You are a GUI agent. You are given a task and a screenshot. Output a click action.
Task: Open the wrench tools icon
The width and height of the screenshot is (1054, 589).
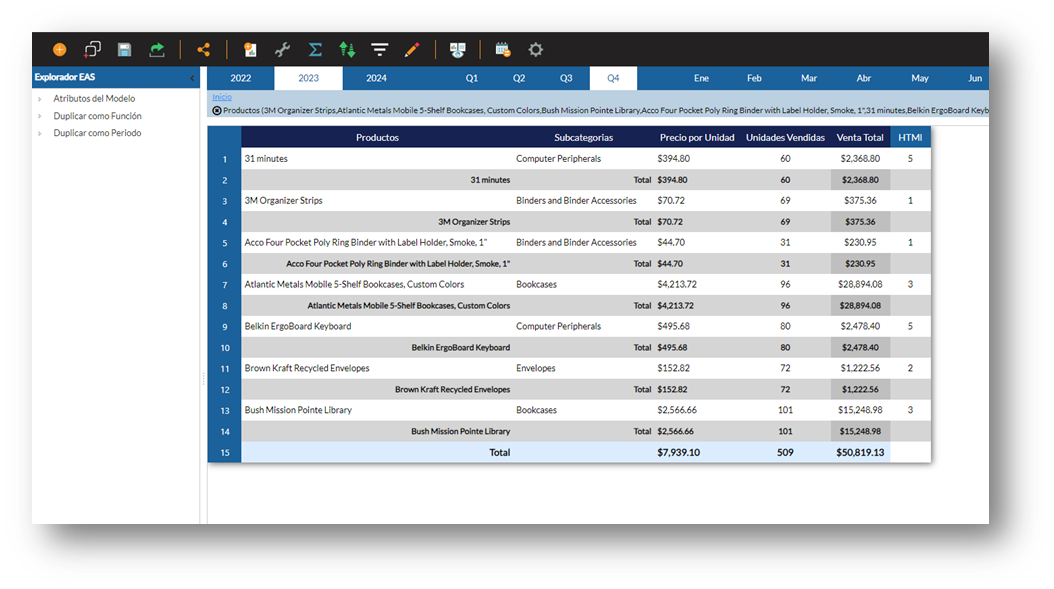[282, 49]
